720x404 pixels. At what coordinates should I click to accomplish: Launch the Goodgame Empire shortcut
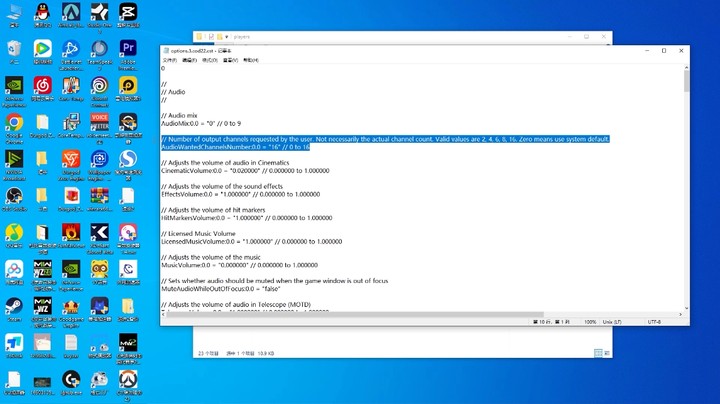click(71, 311)
